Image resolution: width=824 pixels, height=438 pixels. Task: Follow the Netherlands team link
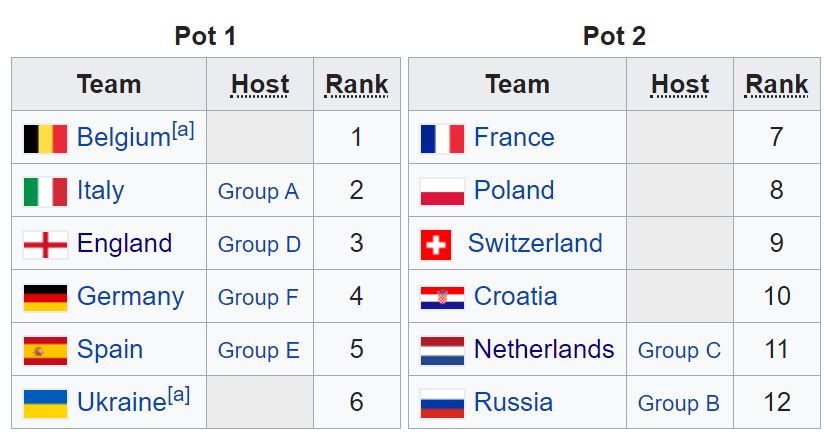544,349
